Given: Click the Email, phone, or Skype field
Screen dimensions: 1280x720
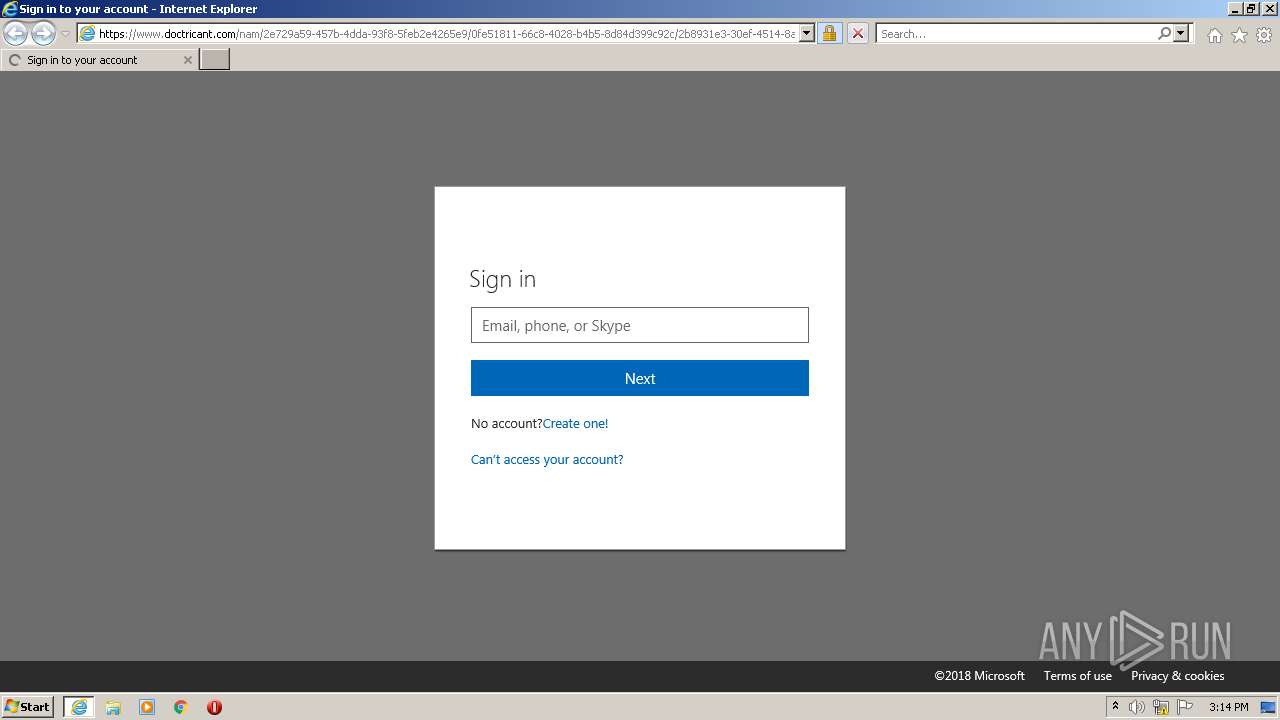Looking at the screenshot, I should pyautogui.click(x=640, y=325).
